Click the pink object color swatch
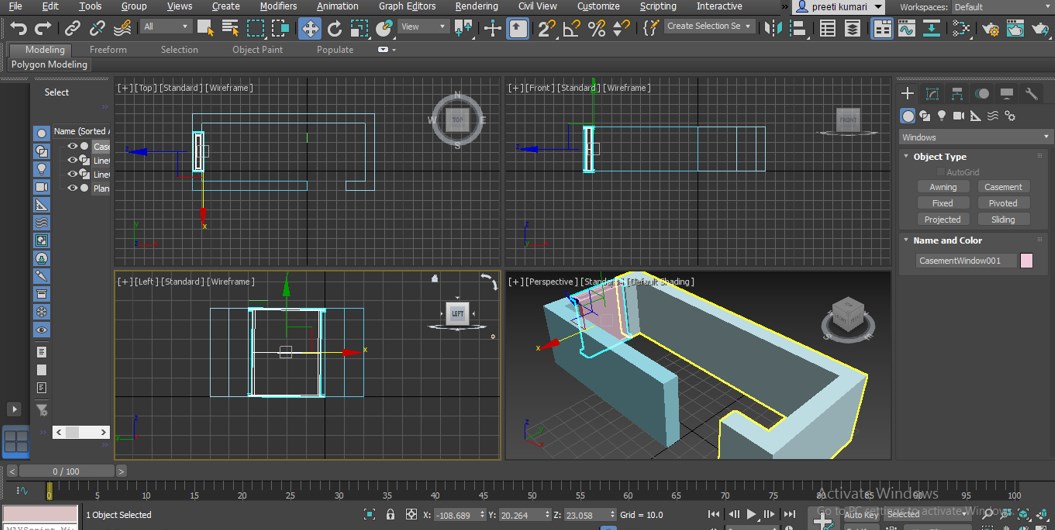The image size is (1055, 530). click(x=1026, y=261)
